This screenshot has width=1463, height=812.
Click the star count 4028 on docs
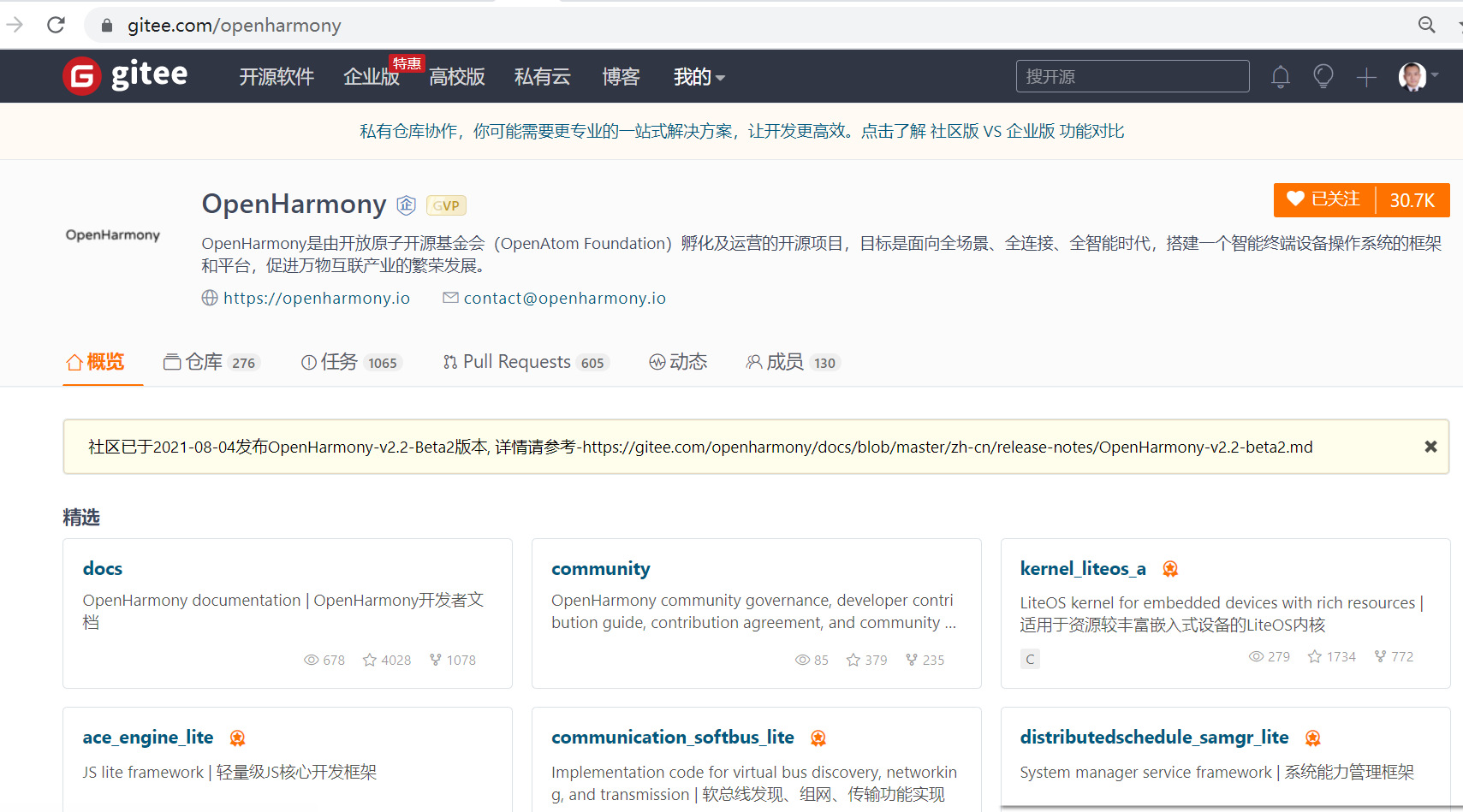pyautogui.click(x=387, y=660)
